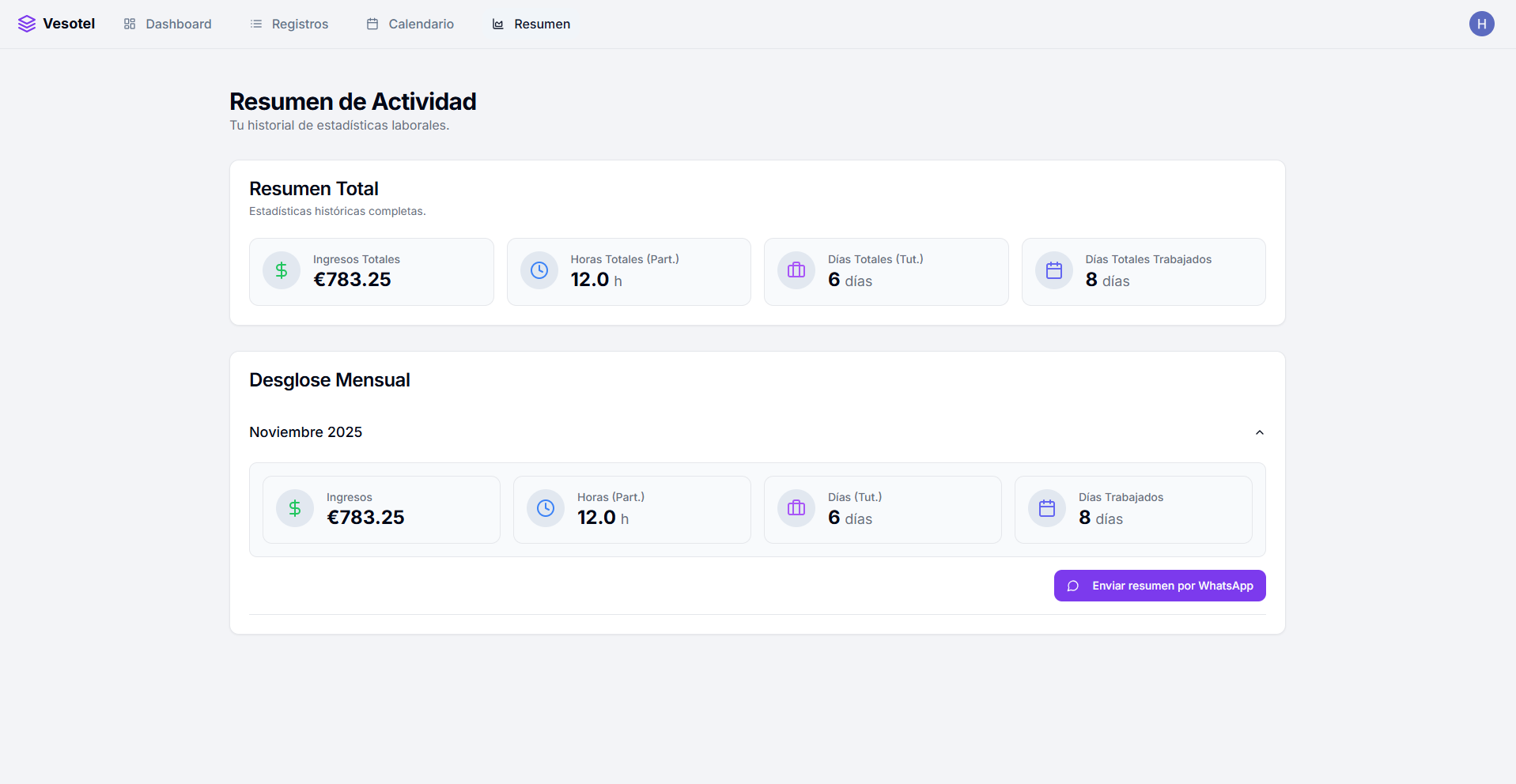
Task: Click the Noviembre 2025 accordion title
Action: coord(306,432)
